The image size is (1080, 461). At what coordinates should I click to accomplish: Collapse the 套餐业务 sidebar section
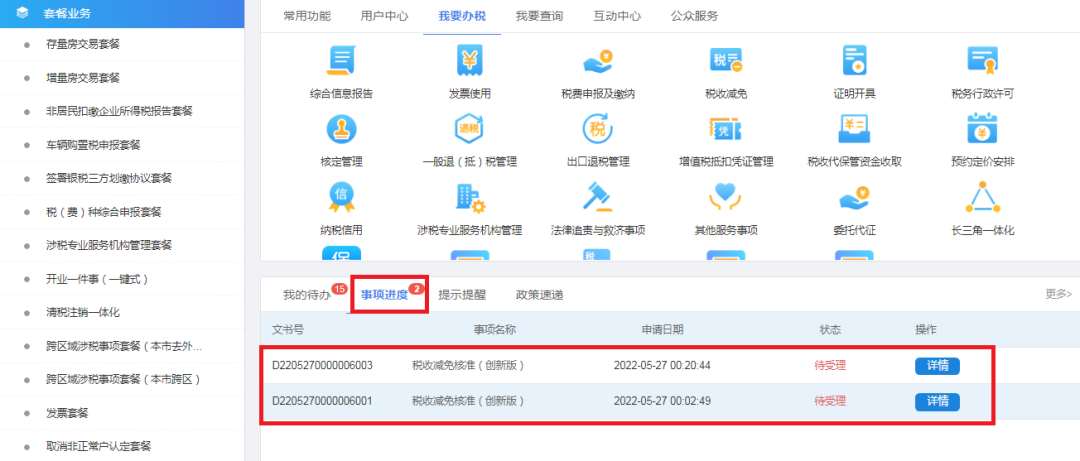(122, 14)
